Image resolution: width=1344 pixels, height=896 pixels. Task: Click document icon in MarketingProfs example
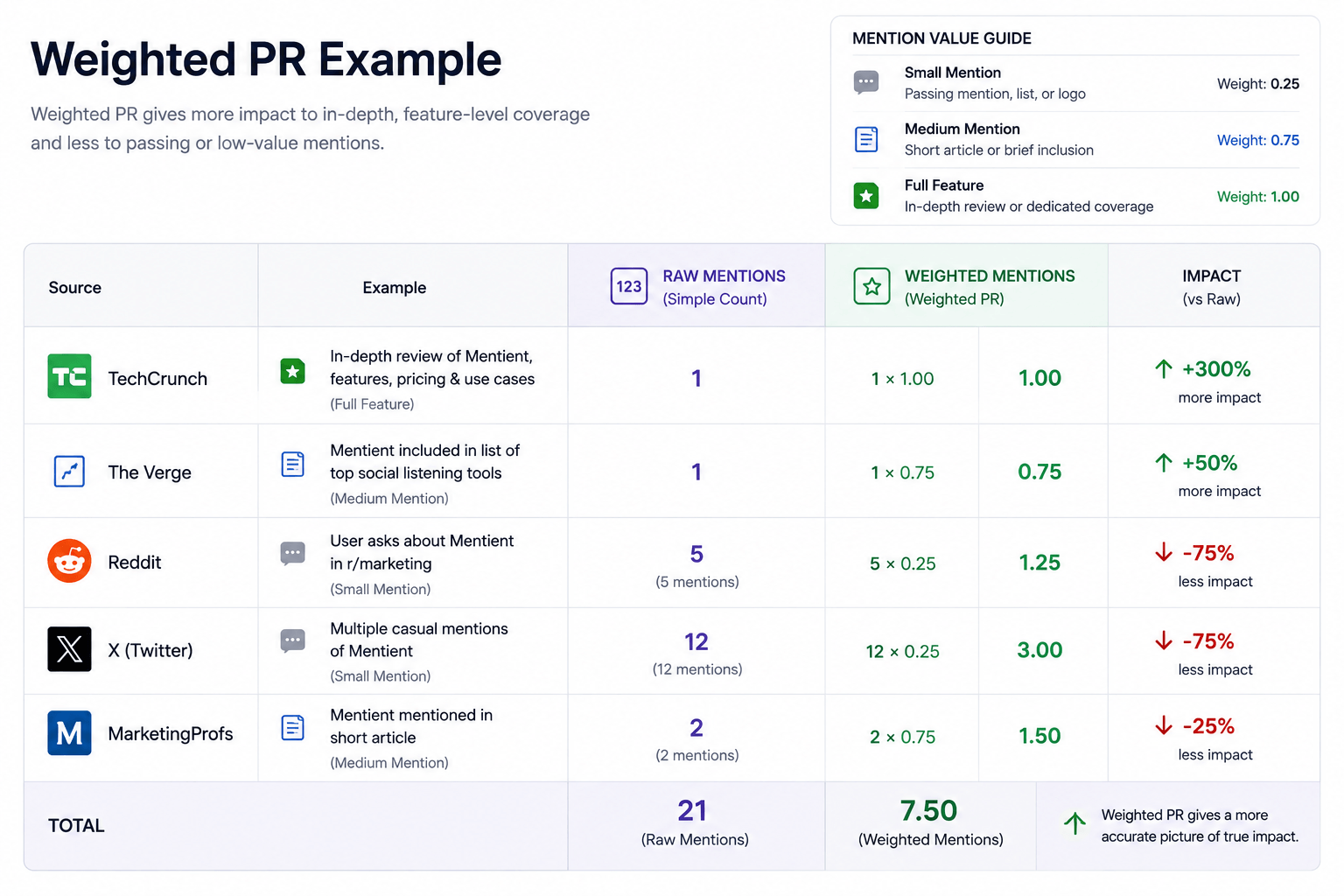click(x=292, y=728)
